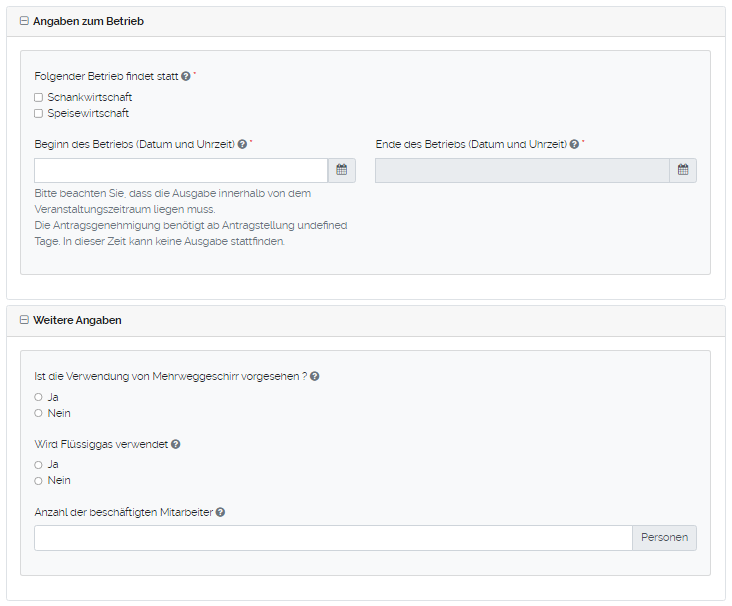Show help for Mehrweggeschirr question
The height and width of the screenshot is (606, 732).
pos(315,376)
